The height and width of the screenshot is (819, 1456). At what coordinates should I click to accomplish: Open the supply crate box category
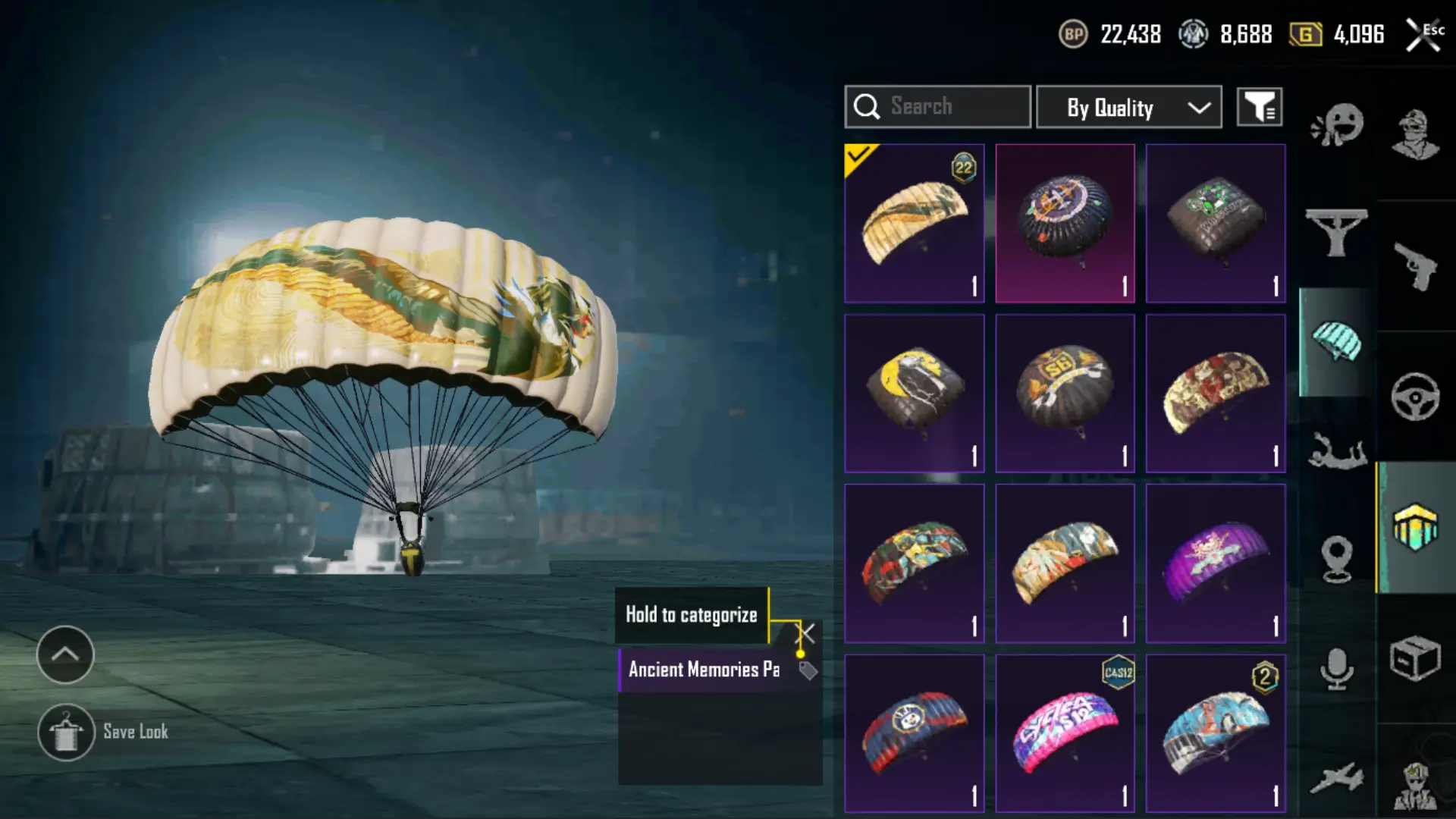[x=1415, y=658]
